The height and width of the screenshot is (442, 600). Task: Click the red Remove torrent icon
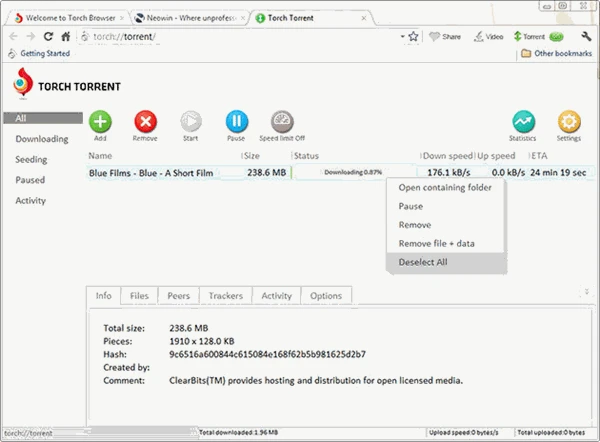point(145,122)
